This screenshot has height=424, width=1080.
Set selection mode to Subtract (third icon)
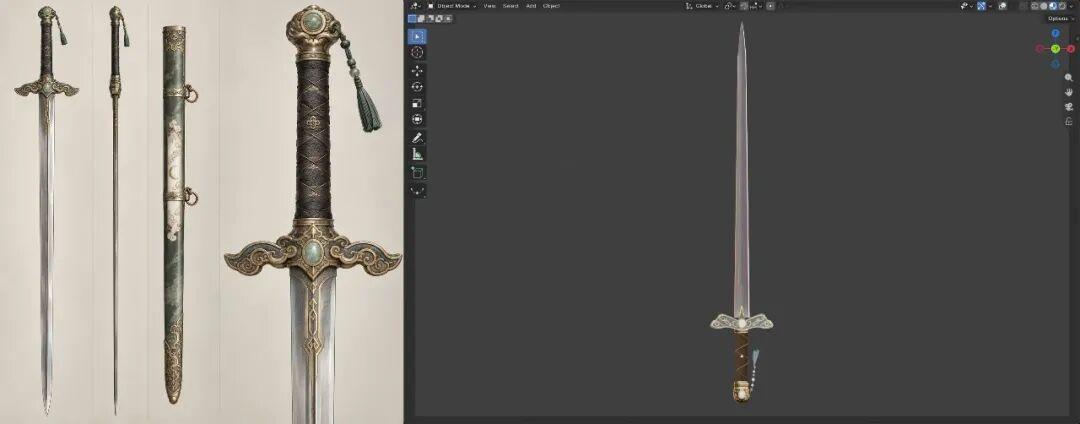pos(430,19)
